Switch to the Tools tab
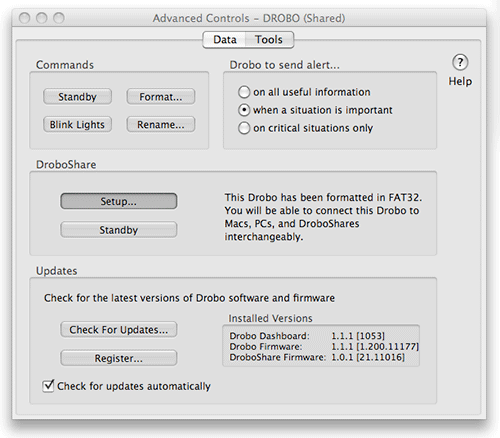 269,40
